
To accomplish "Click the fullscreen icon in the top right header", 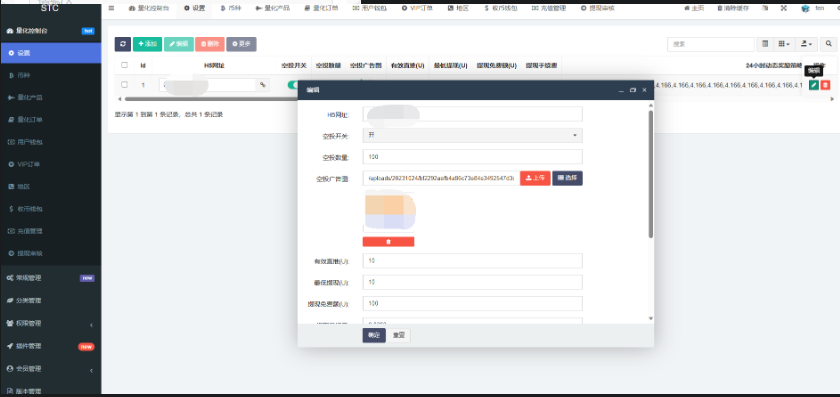I will [x=784, y=8].
